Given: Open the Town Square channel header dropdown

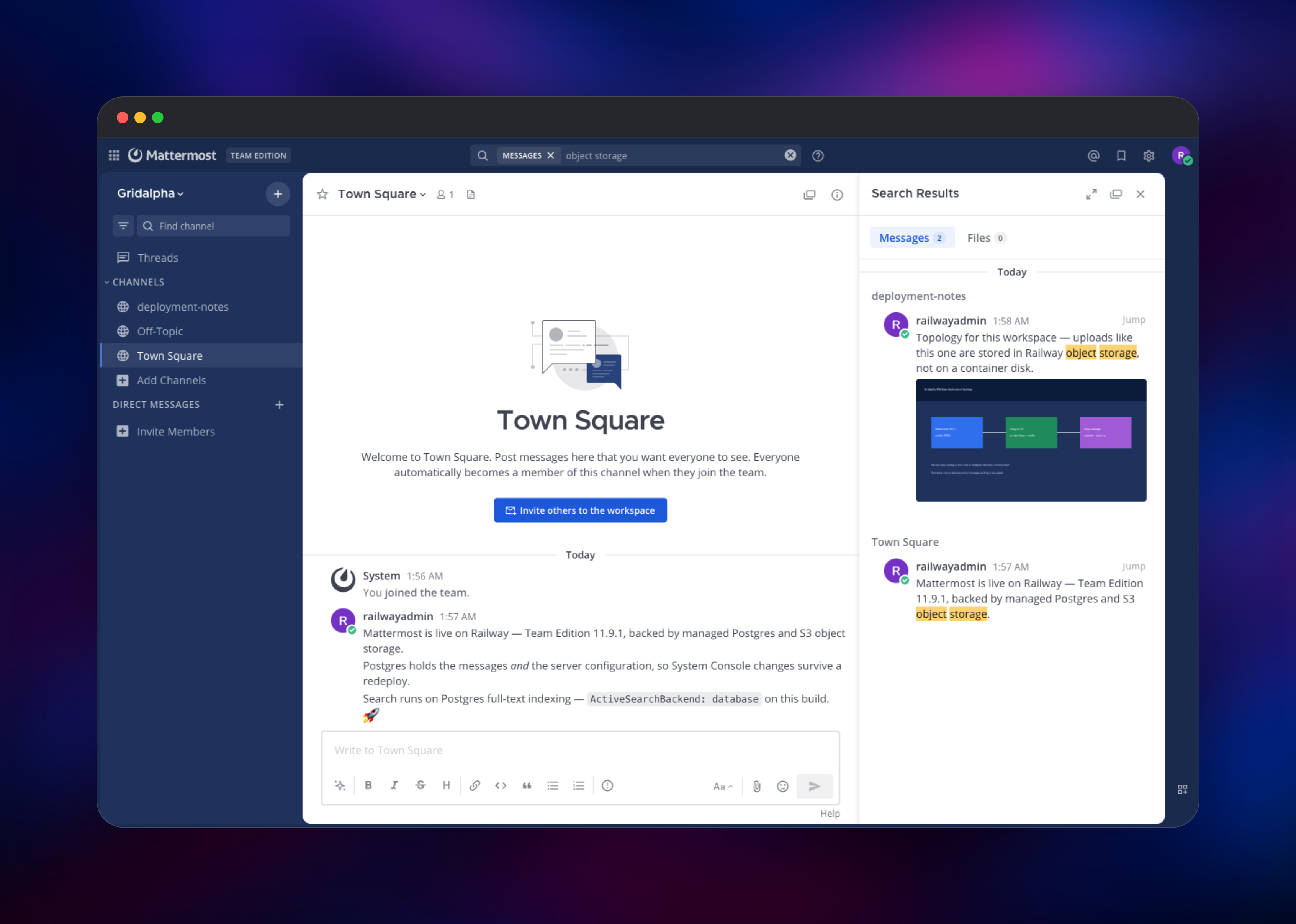Looking at the screenshot, I should click(x=382, y=194).
